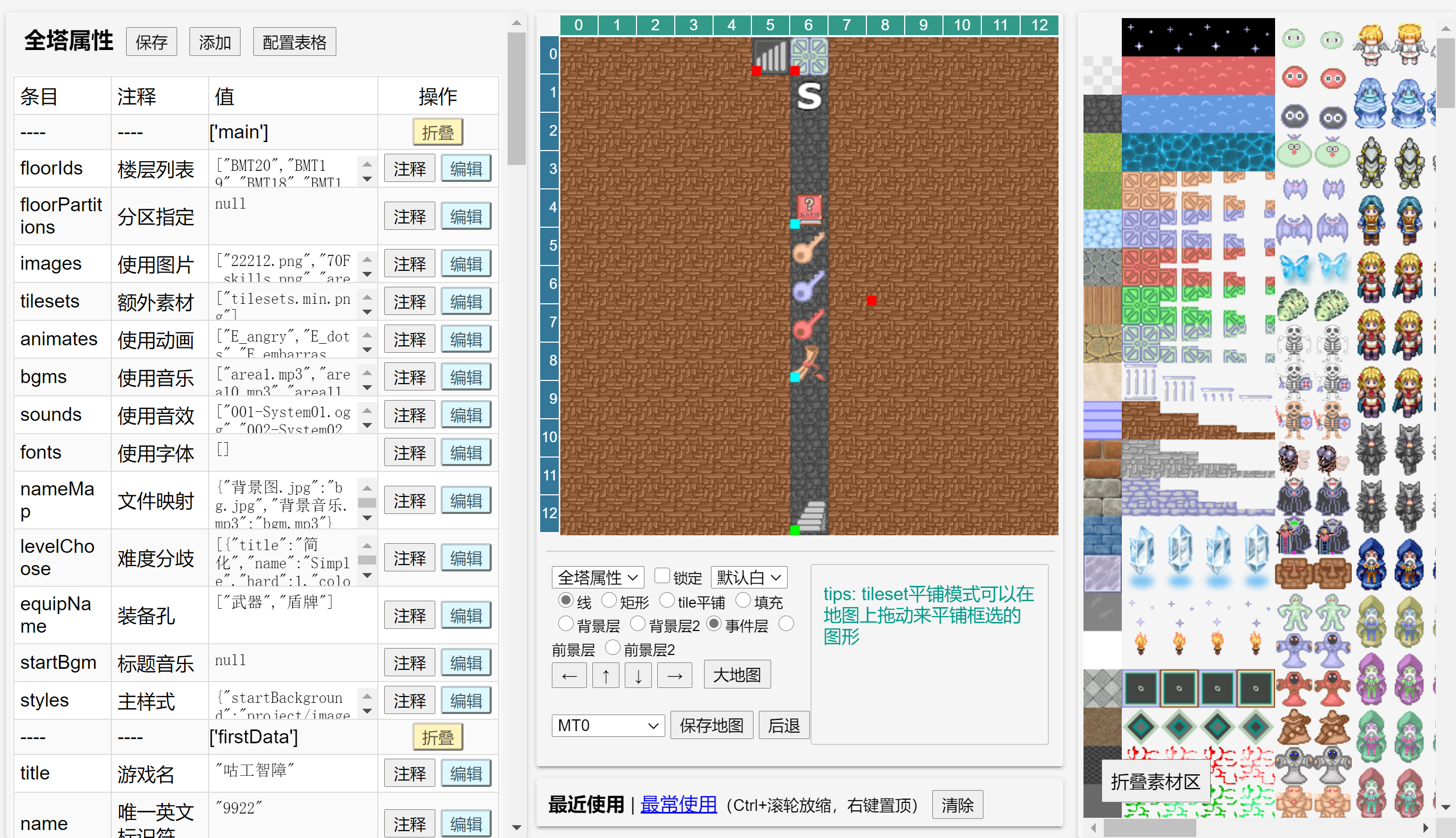Select the blue key on the map
This screenshot has width=1456, height=838.
tap(808, 286)
